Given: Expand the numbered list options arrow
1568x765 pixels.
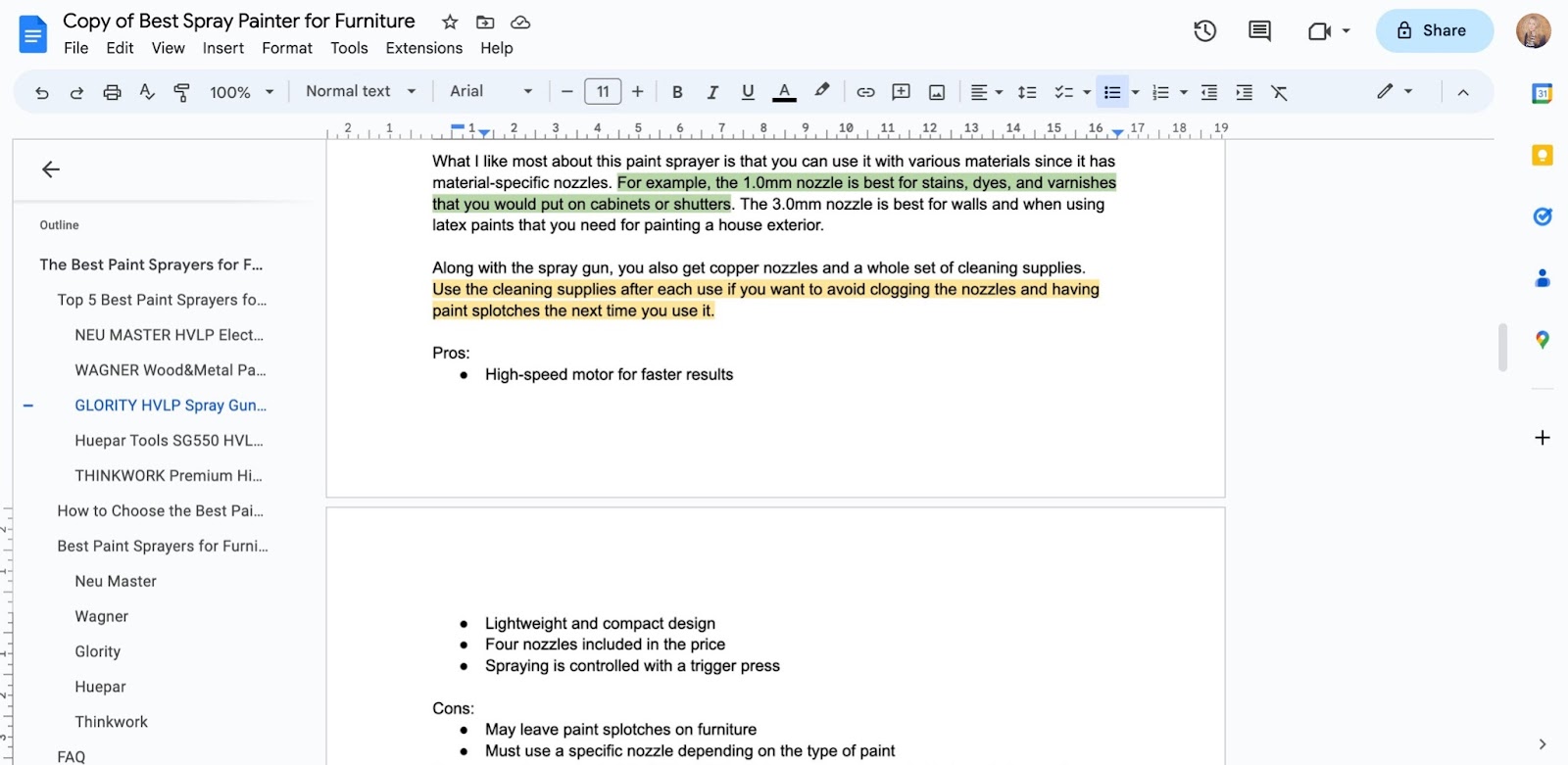Looking at the screenshot, I should click(1184, 92).
